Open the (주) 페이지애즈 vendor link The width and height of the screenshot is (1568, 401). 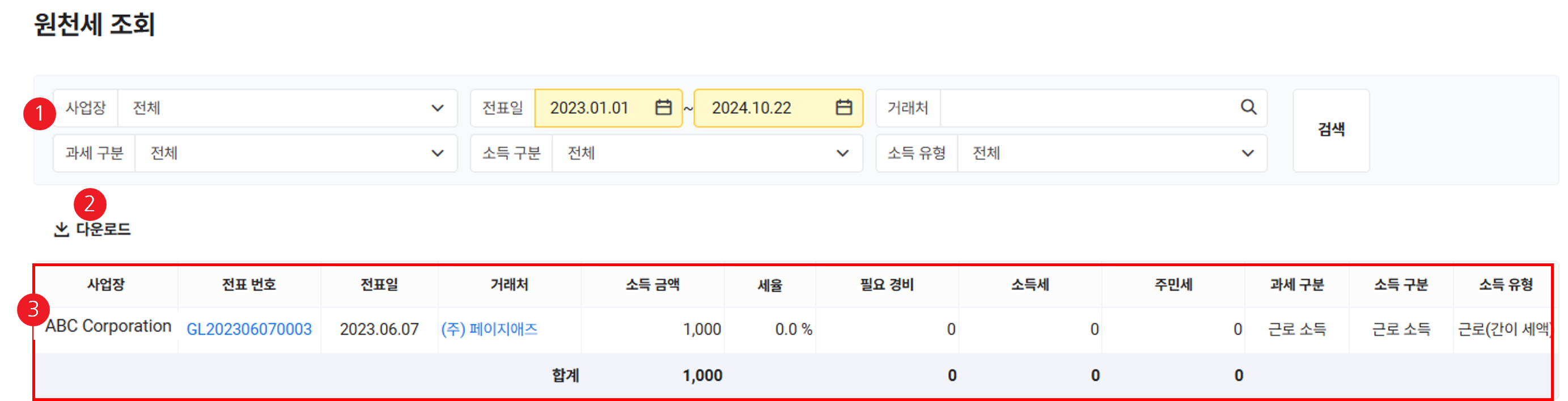tap(489, 329)
